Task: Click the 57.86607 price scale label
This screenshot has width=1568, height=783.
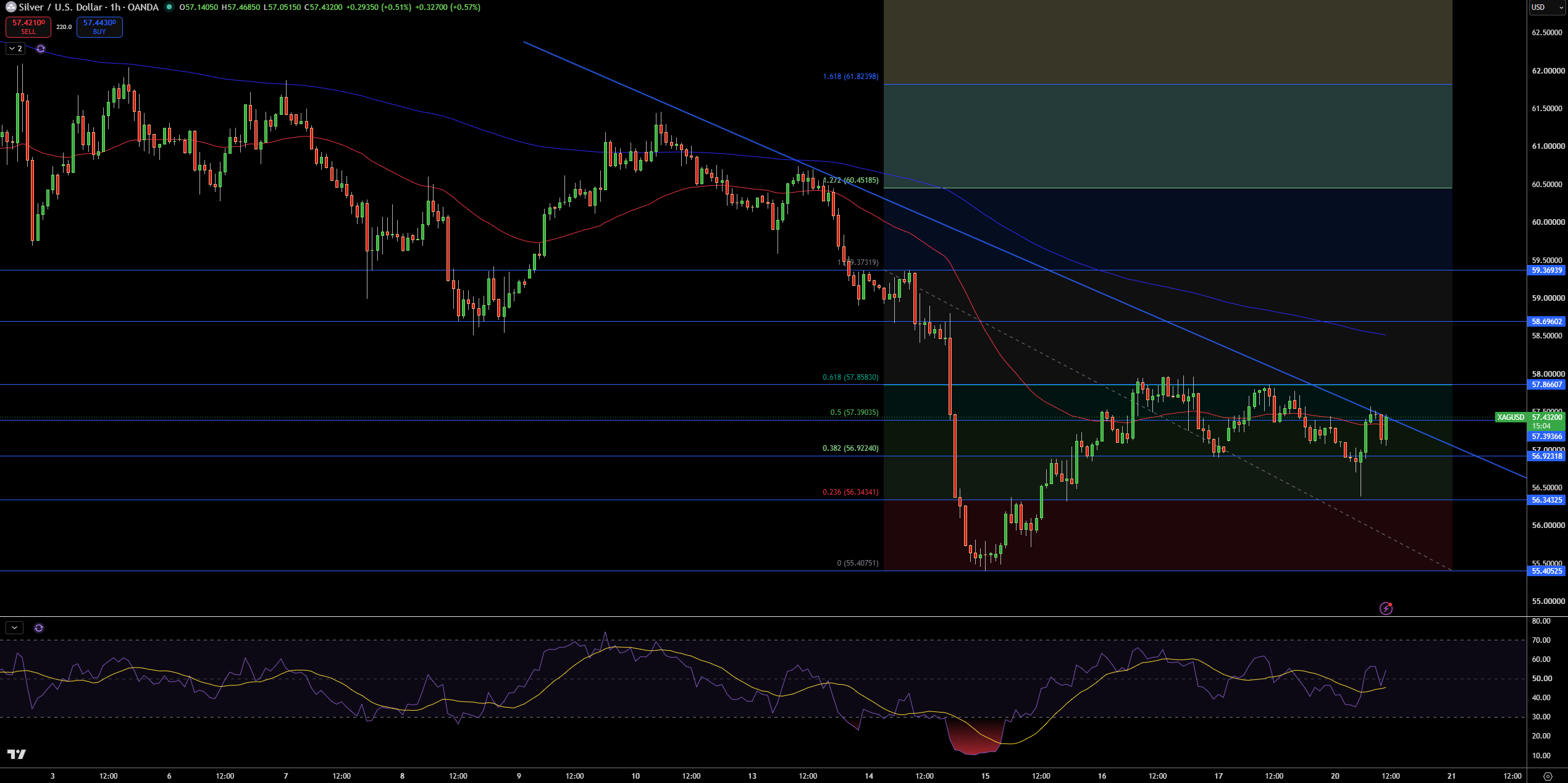Action: pos(1546,385)
